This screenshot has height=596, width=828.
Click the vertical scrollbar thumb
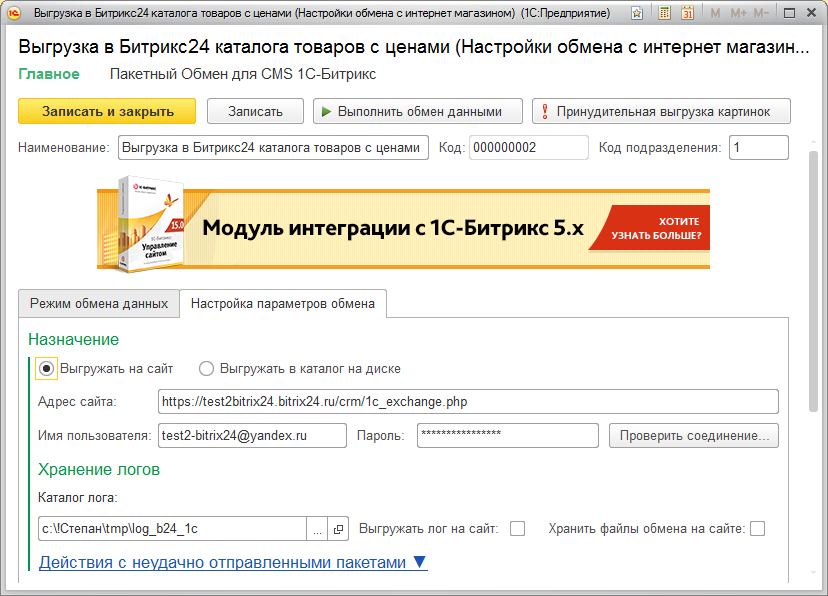click(814, 280)
